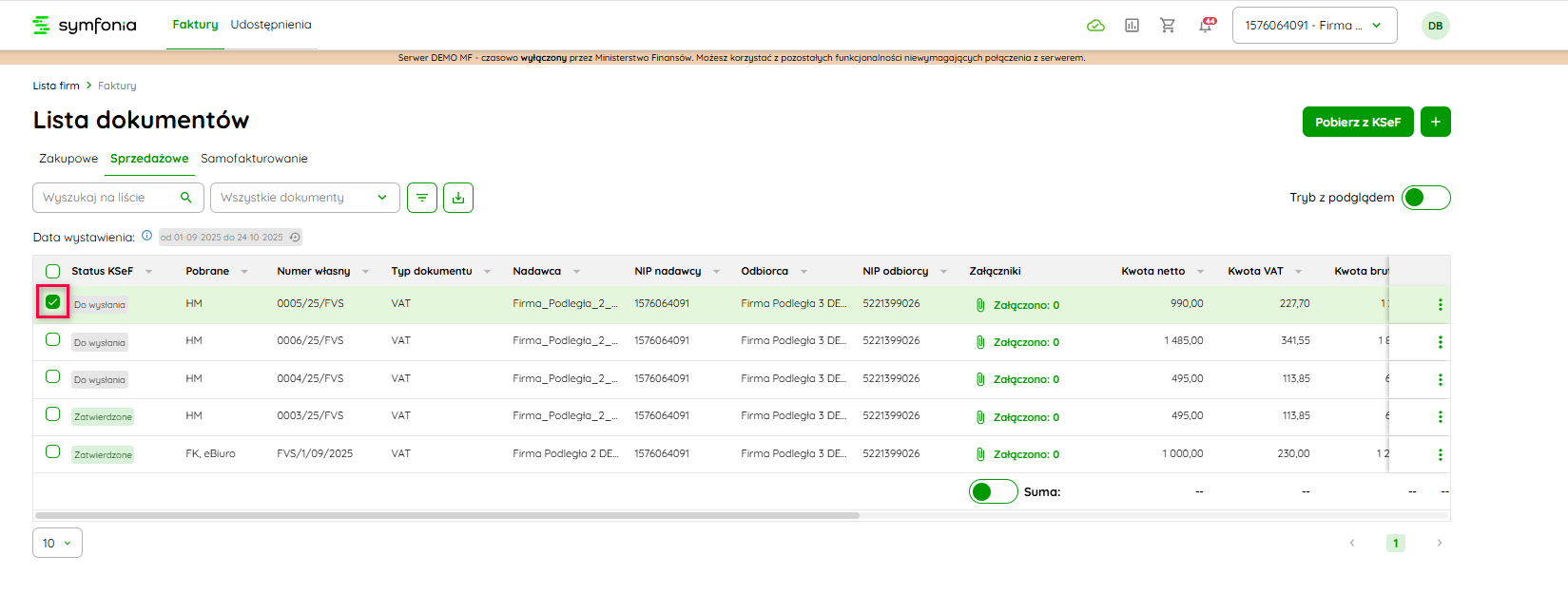Open row menu for invoice 0006/25/FVS
The image size is (1568, 594).
click(1440, 342)
